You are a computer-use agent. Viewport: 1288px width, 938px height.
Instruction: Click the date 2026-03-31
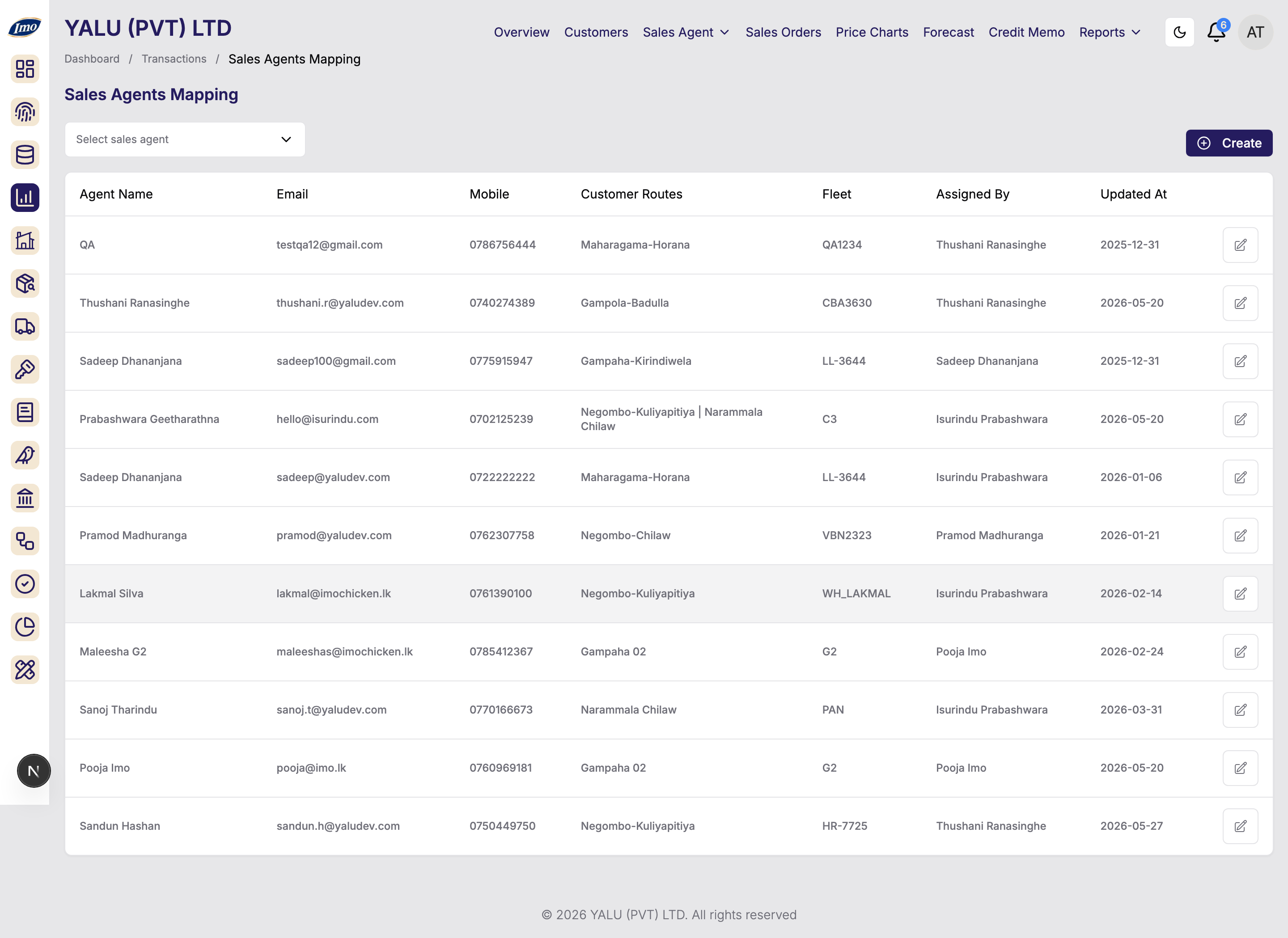click(x=1131, y=710)
